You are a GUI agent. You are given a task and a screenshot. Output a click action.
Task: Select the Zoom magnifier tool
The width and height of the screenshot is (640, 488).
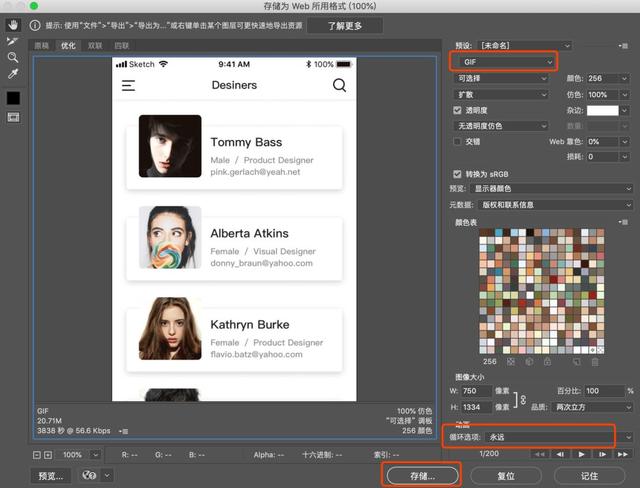point(13,57)
